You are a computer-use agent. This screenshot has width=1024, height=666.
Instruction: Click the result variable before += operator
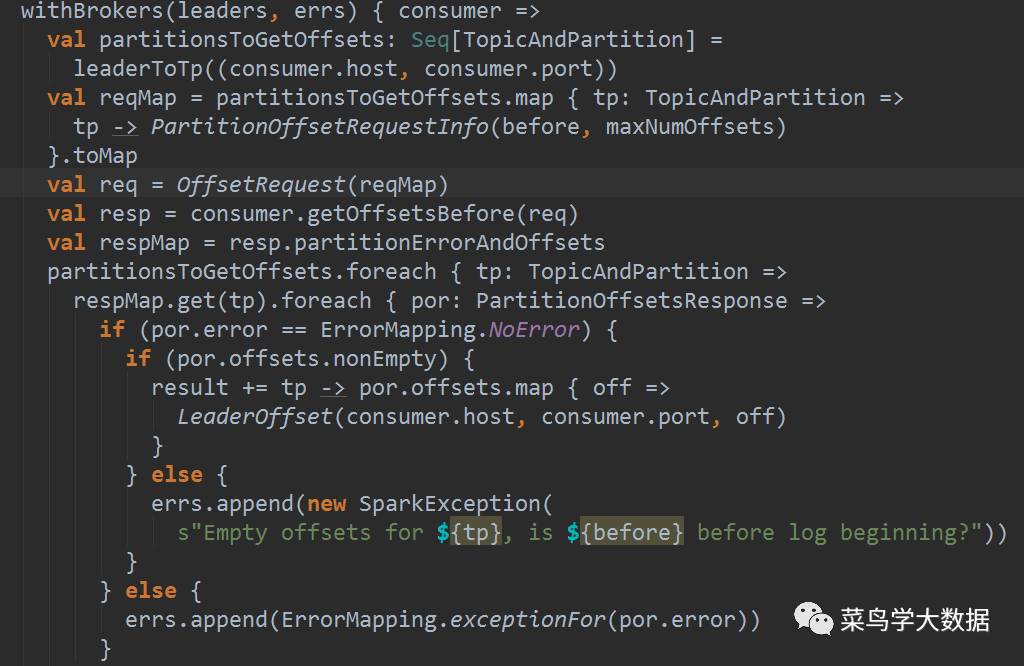coord(190,387)
